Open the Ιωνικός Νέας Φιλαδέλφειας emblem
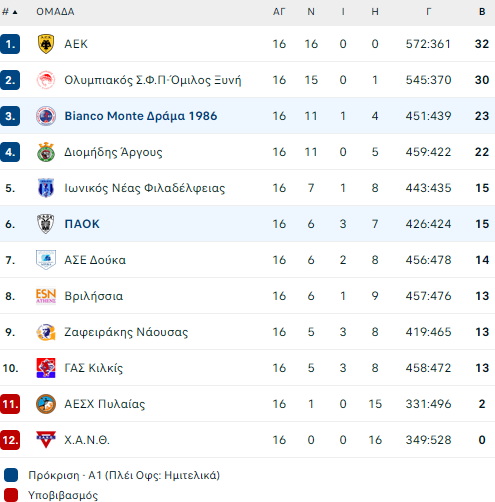 tap(46, 188)
